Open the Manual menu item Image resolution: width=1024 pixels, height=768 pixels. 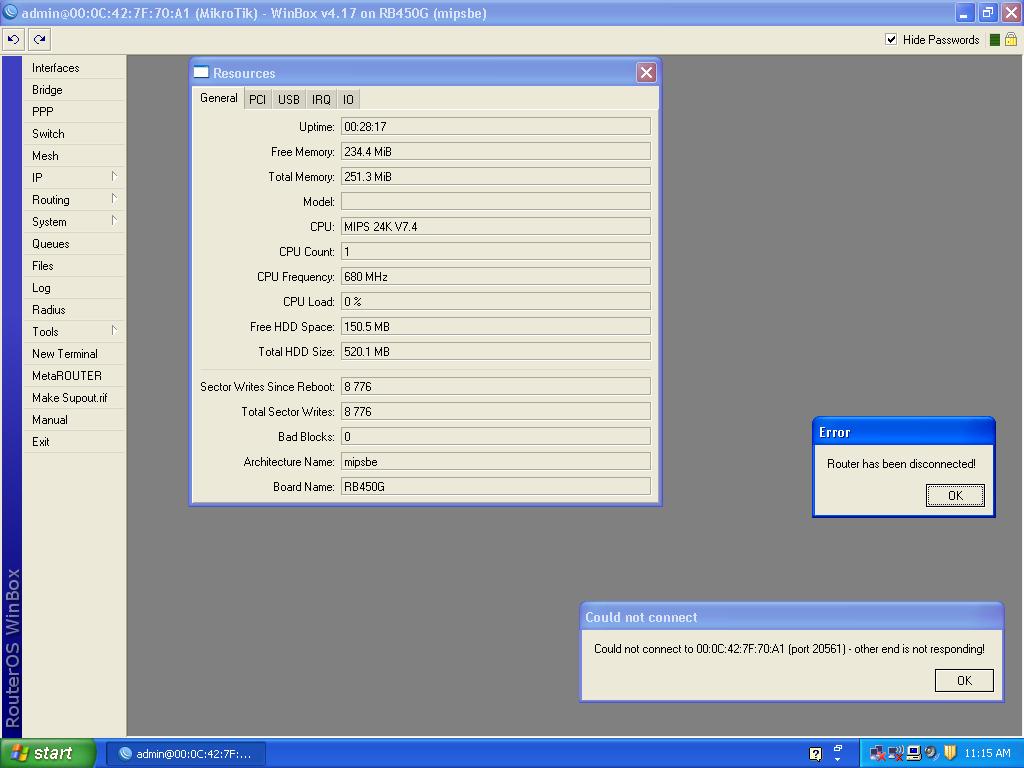coord(74,420)
